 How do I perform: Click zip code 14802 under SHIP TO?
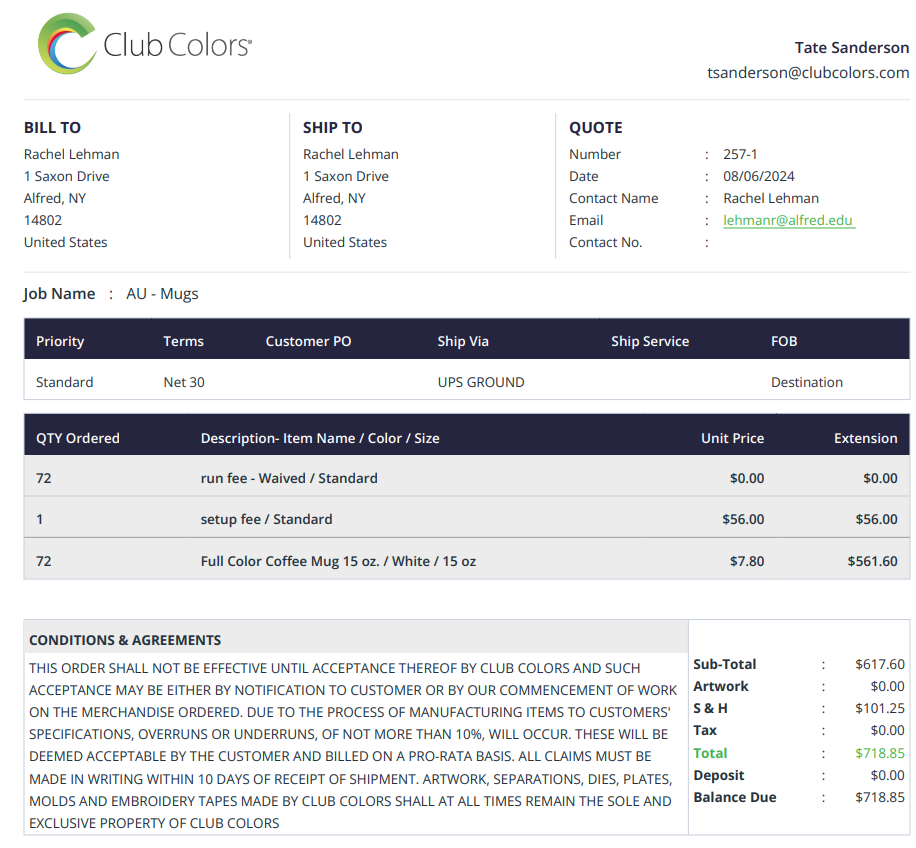tap(322, 220)
